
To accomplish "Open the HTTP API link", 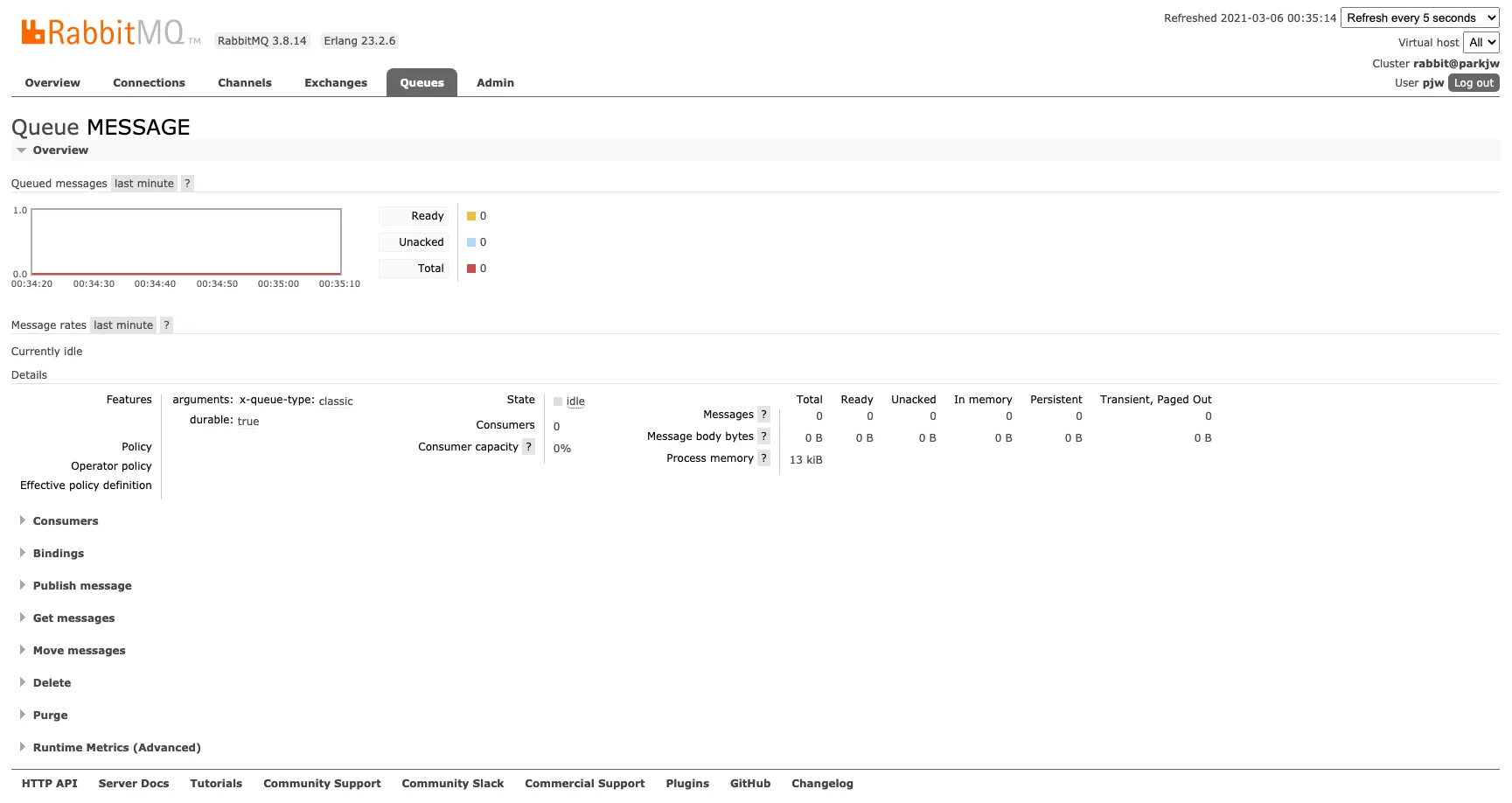I will [x=50, y=784].
